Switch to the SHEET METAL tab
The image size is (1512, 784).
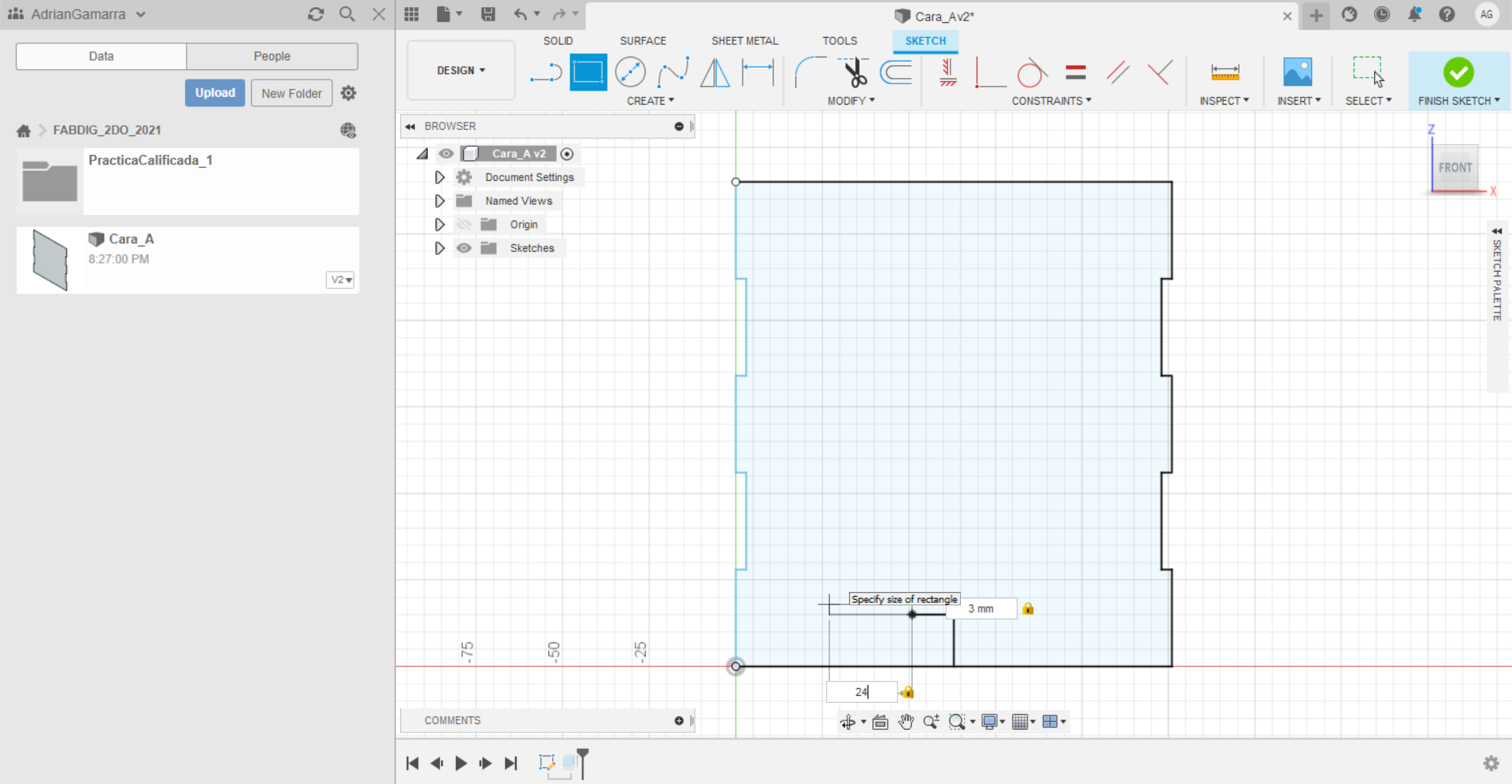pos(744,41)
